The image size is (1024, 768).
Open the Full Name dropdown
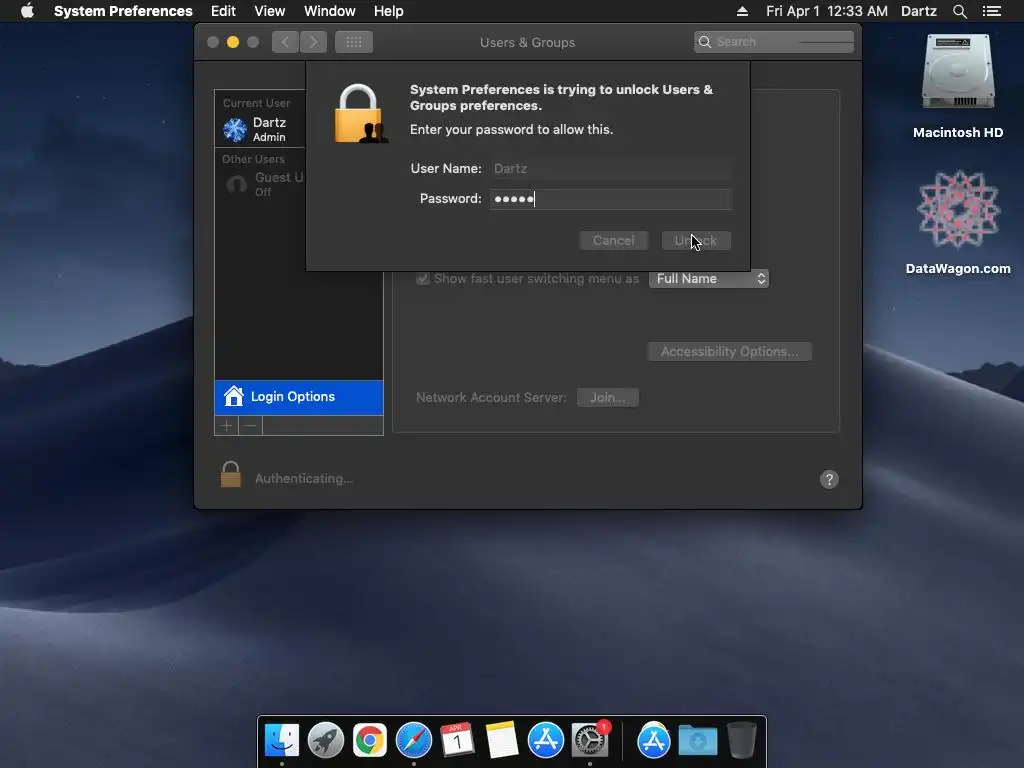709,279
